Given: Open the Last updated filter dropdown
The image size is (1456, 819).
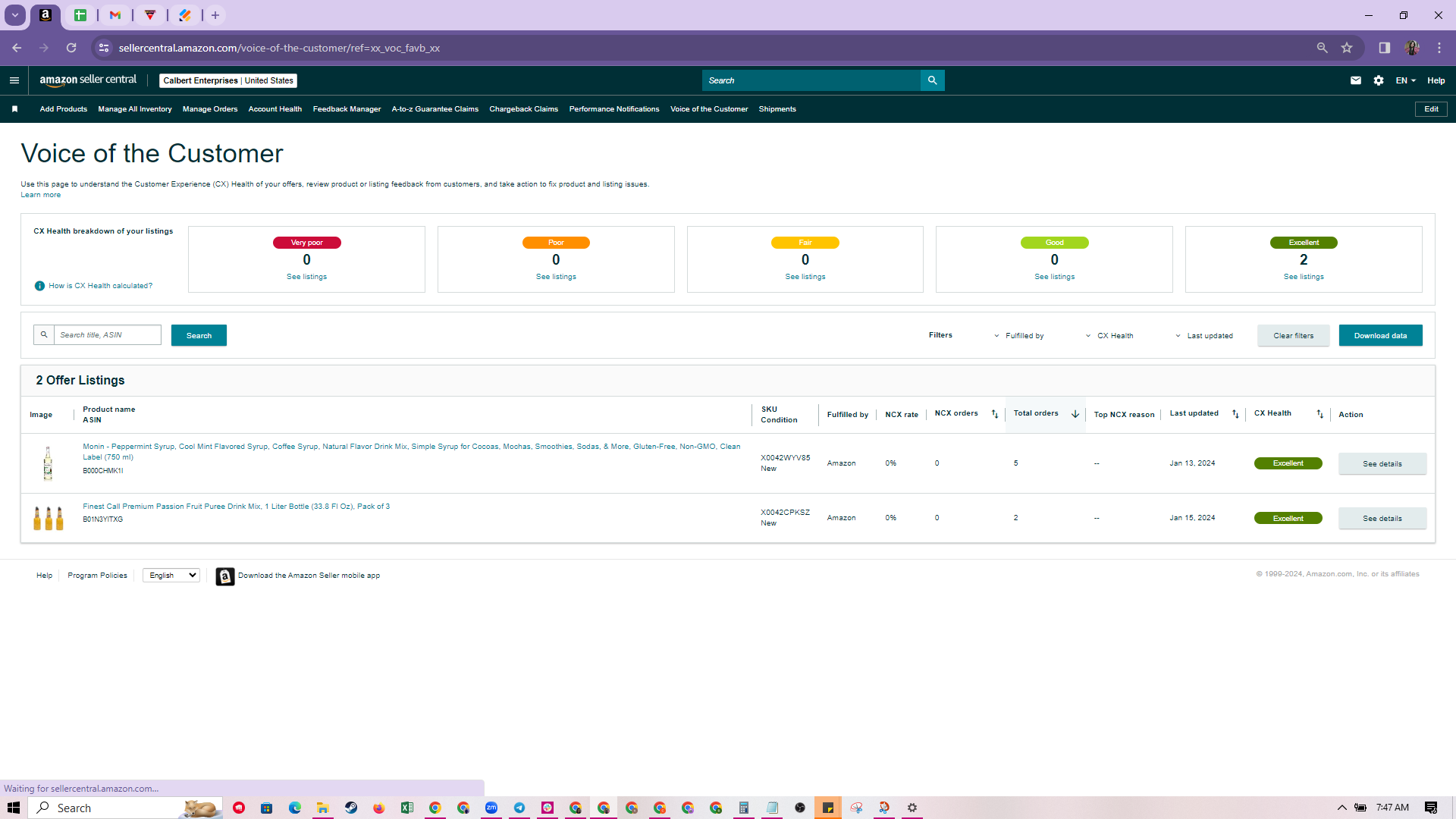Looking at the screenshot, I should click(x=1204, y=336).
